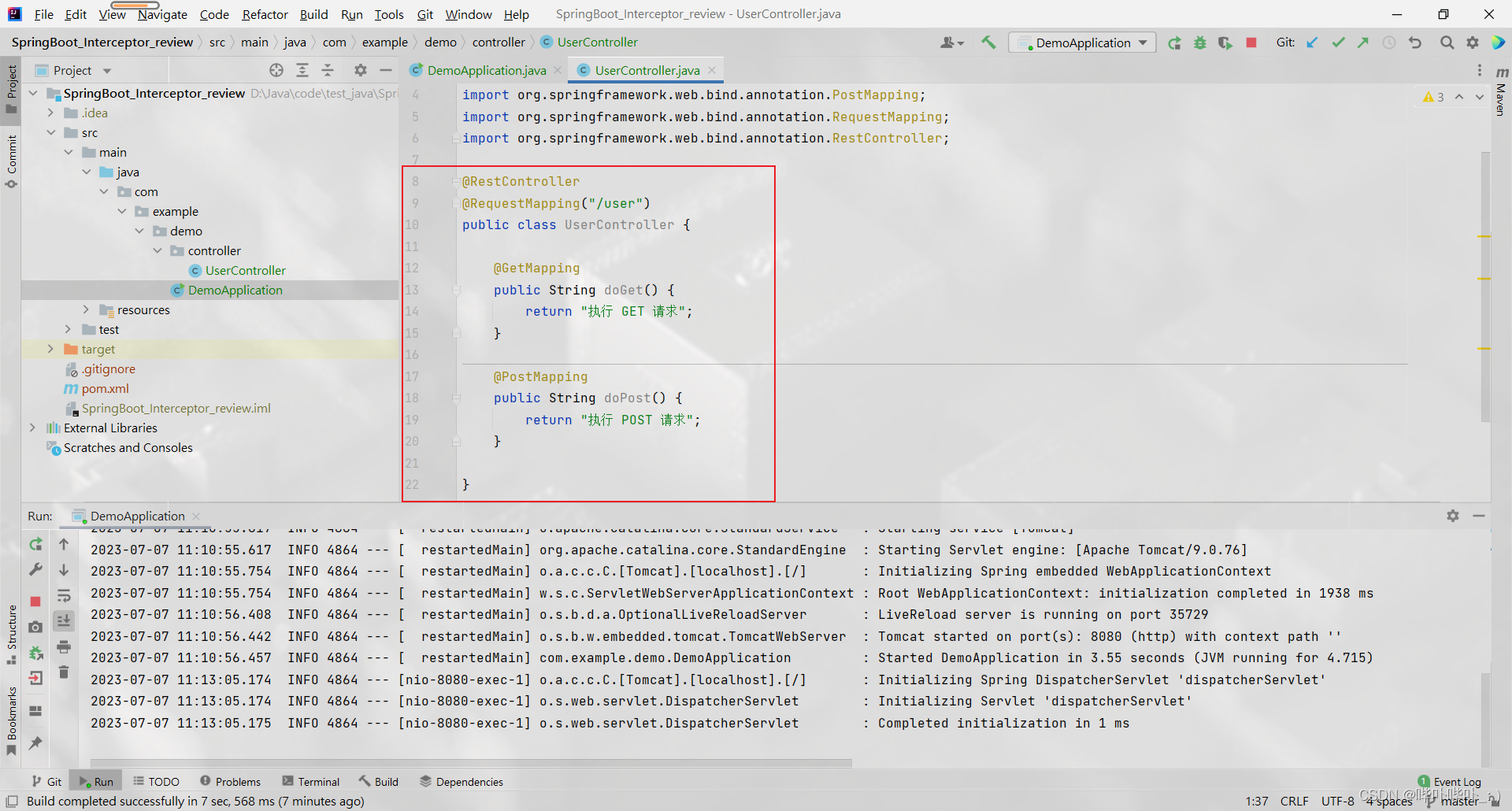Open the Dependencies tool window
This screenshot has height=811, width=1512.
461,781
